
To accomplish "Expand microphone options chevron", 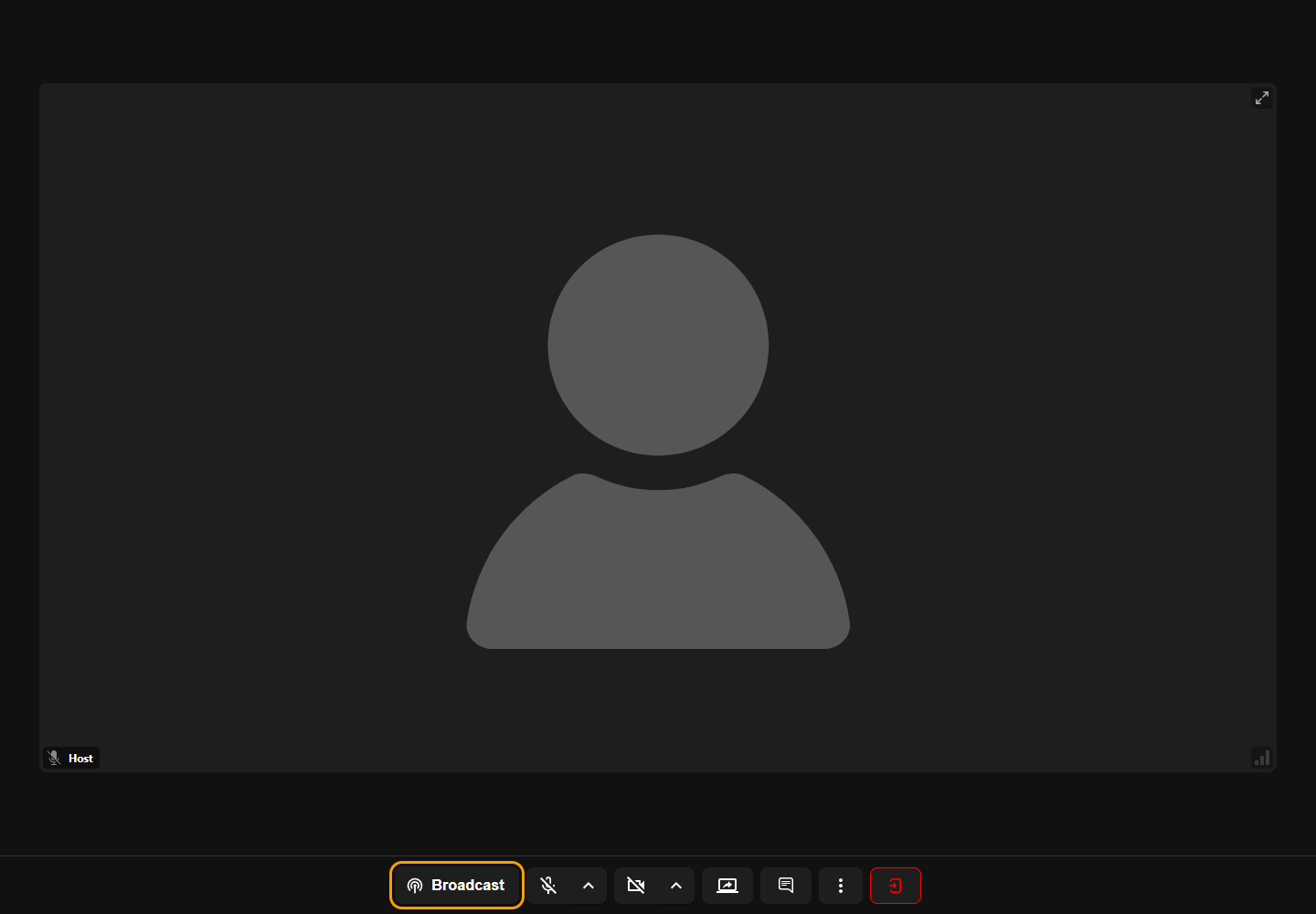I will [x=589, y=885].
